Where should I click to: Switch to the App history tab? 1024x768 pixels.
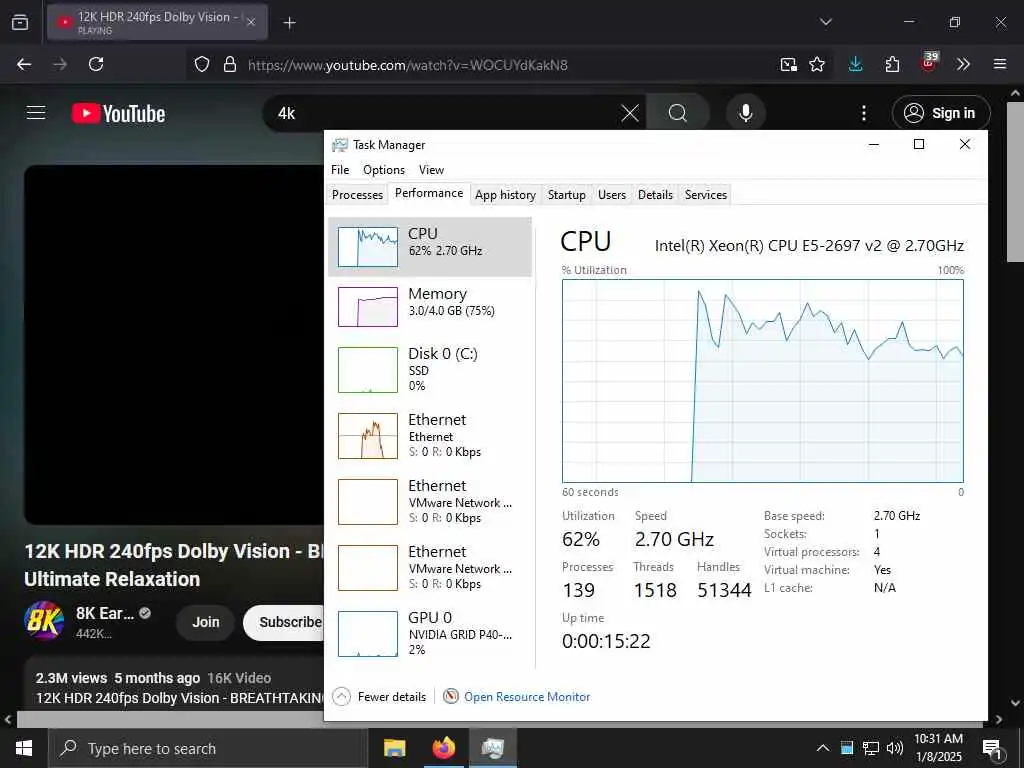pyautogui.click(x=505, y=195)
